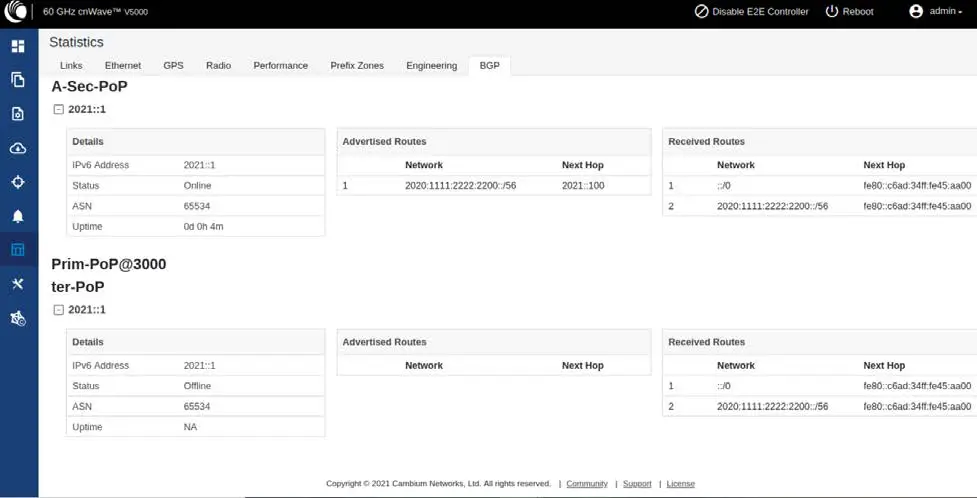
Task: Click the Disable E2E Controller icon
Action: pos(702,11)
